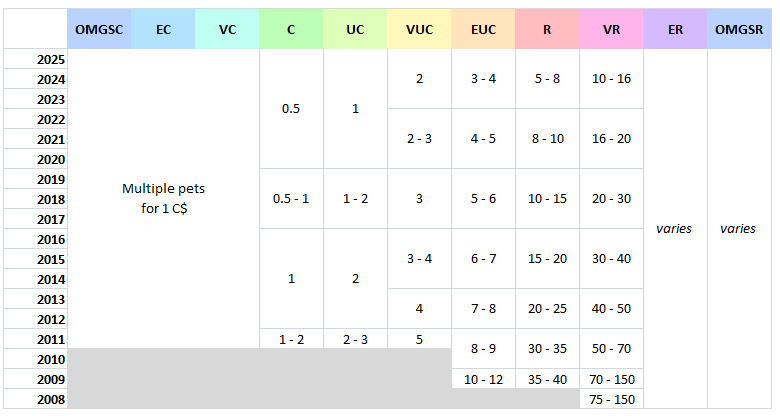The image size is (780, 416).
Task: Click the R cell showing 35 - 40
Action: pos(547,379)
